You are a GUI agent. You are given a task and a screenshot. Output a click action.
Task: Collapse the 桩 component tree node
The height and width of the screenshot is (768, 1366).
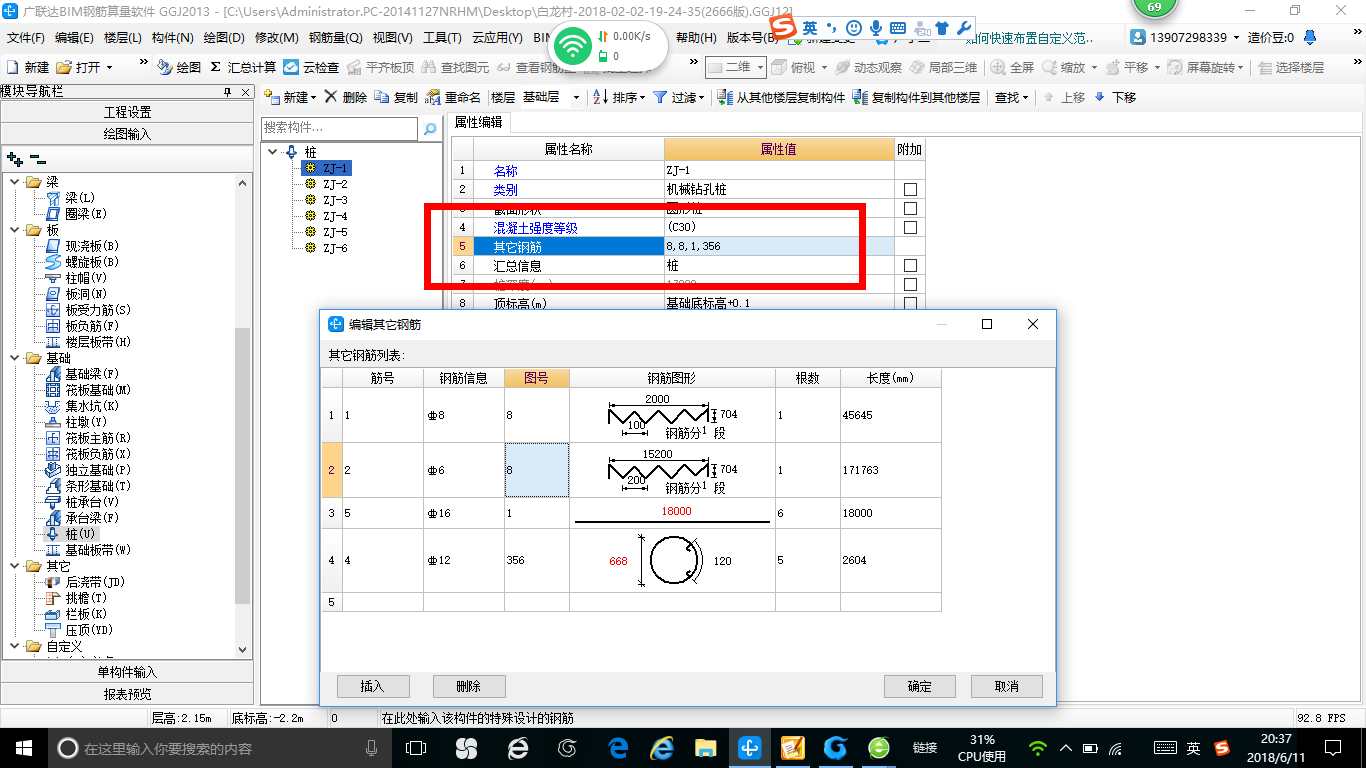point(274,152)
